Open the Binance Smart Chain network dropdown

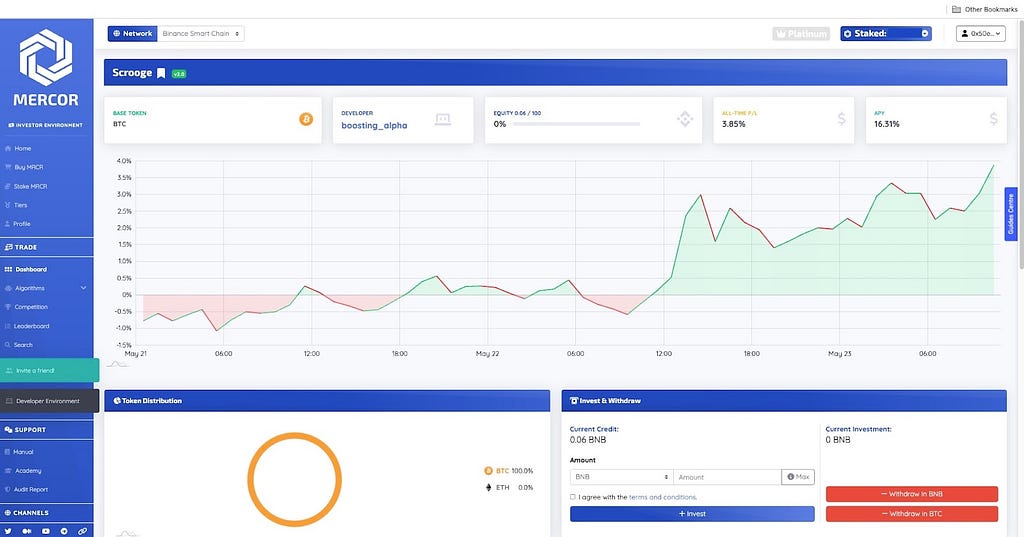pyautogui.click(x=200, y=33)
